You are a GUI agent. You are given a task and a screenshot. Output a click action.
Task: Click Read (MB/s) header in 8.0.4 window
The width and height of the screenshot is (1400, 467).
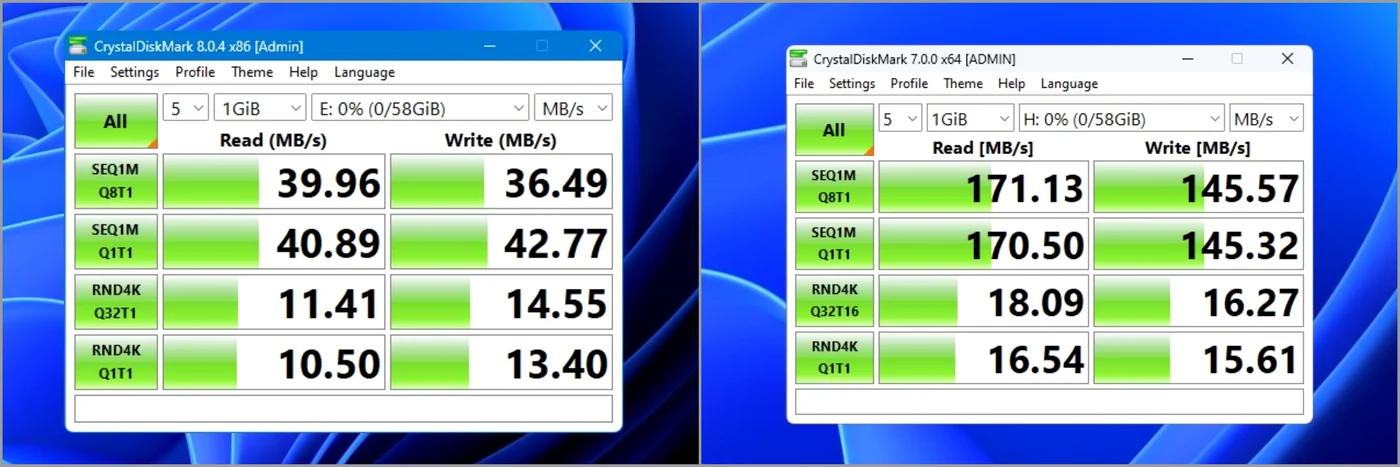273,139
